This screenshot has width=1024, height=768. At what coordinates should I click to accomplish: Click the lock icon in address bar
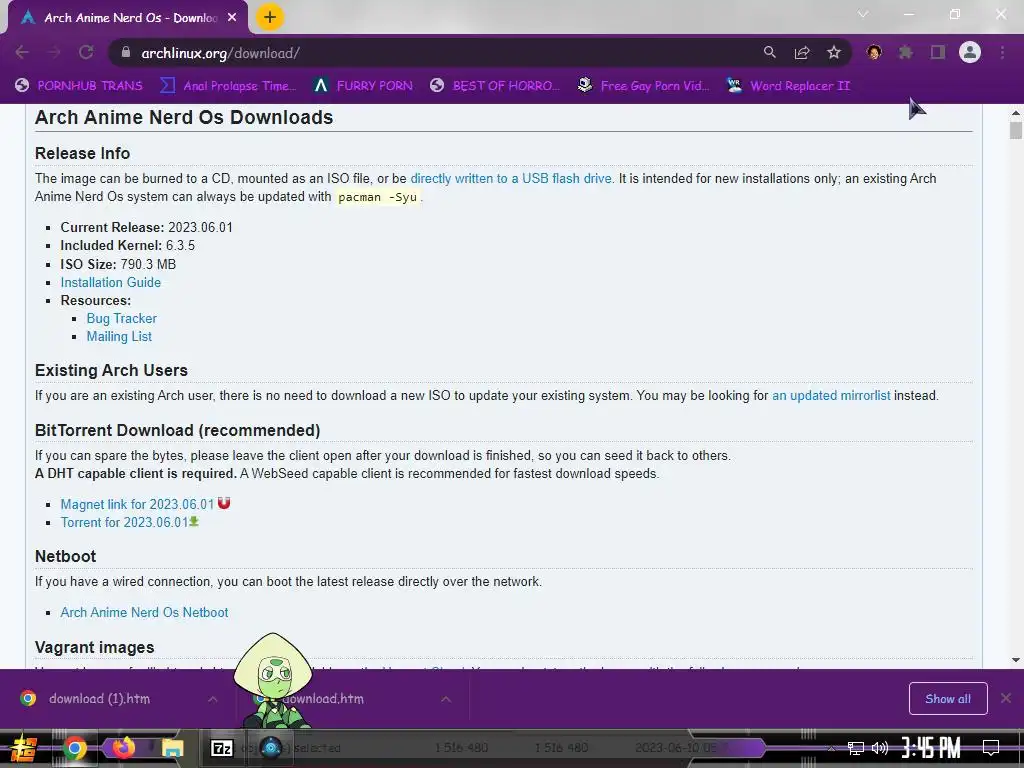click(125, 52)
